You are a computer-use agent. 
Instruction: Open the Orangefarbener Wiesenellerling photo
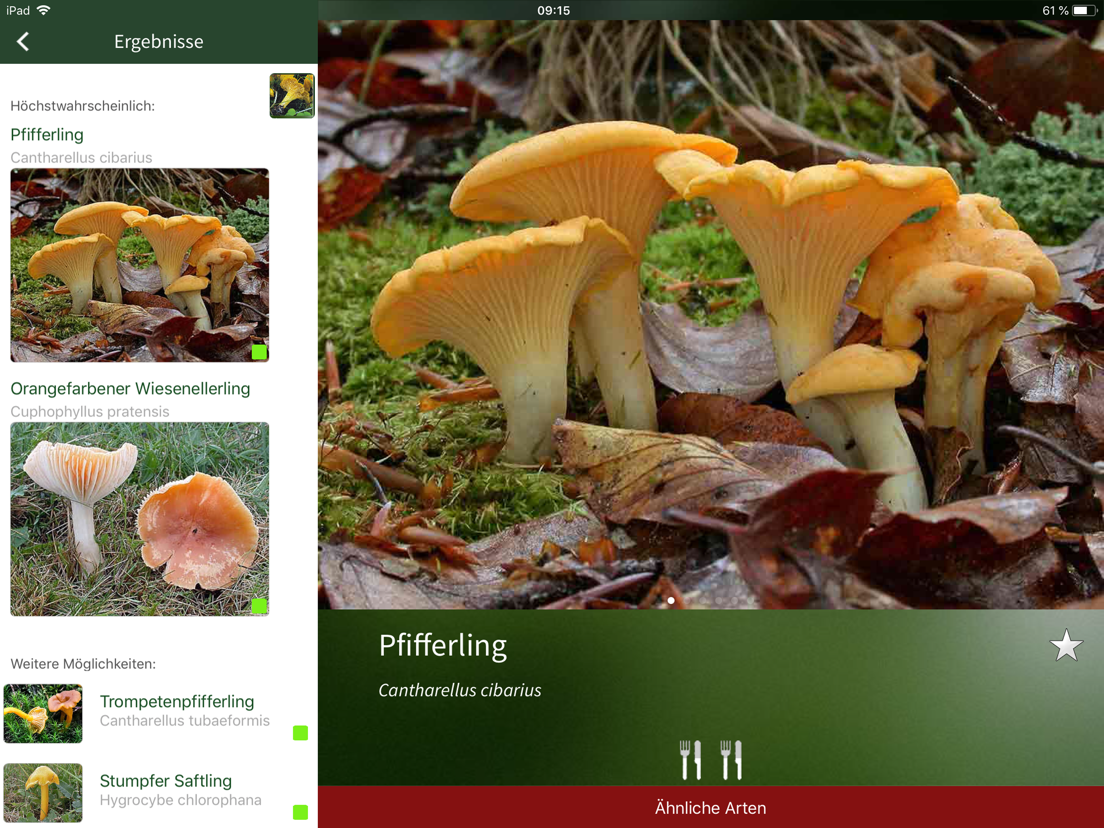click(139, 519)
